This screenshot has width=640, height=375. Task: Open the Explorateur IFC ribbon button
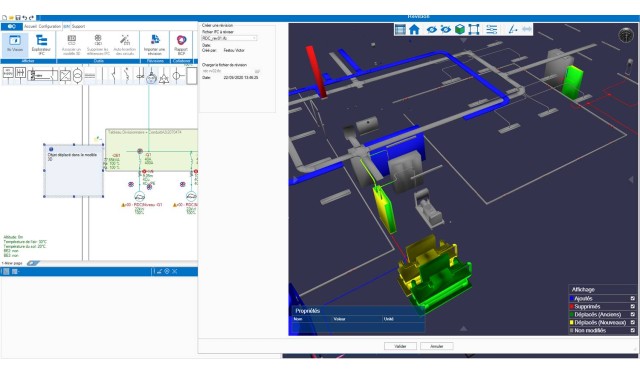(41, 44)
